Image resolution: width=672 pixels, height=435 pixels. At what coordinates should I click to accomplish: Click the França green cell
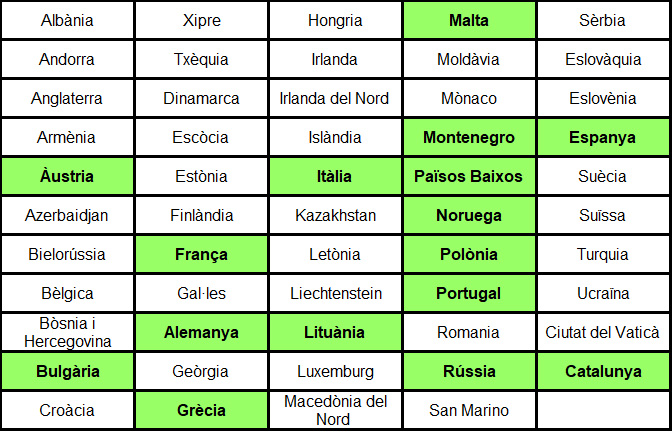[201, 254]
